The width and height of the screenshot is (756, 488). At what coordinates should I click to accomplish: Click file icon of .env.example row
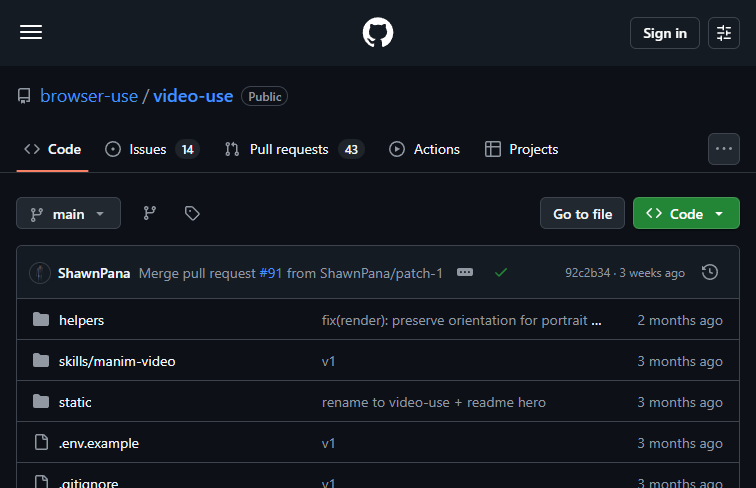(x=41, y=442)
